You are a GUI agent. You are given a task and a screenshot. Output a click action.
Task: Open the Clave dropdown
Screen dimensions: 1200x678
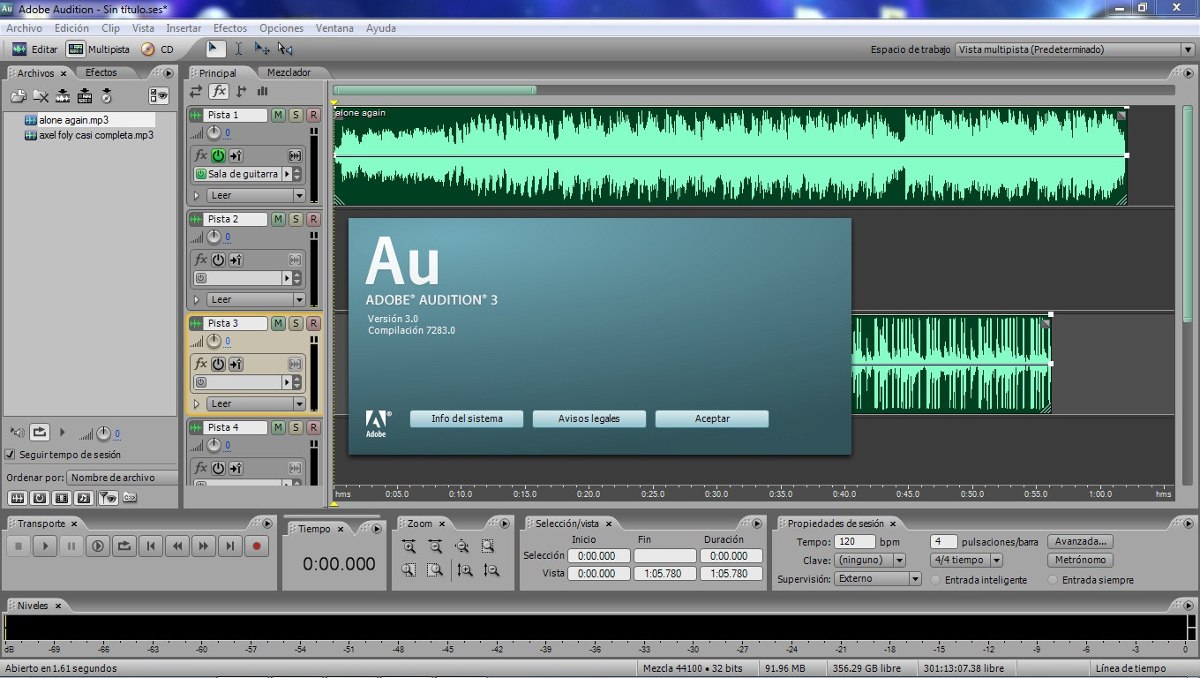tap(869, 560)
